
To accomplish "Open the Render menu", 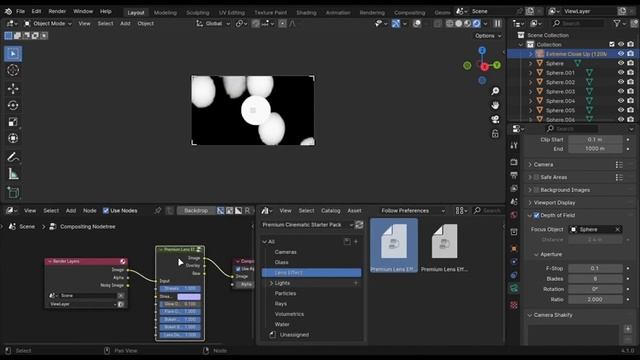I will pos(57,11).
